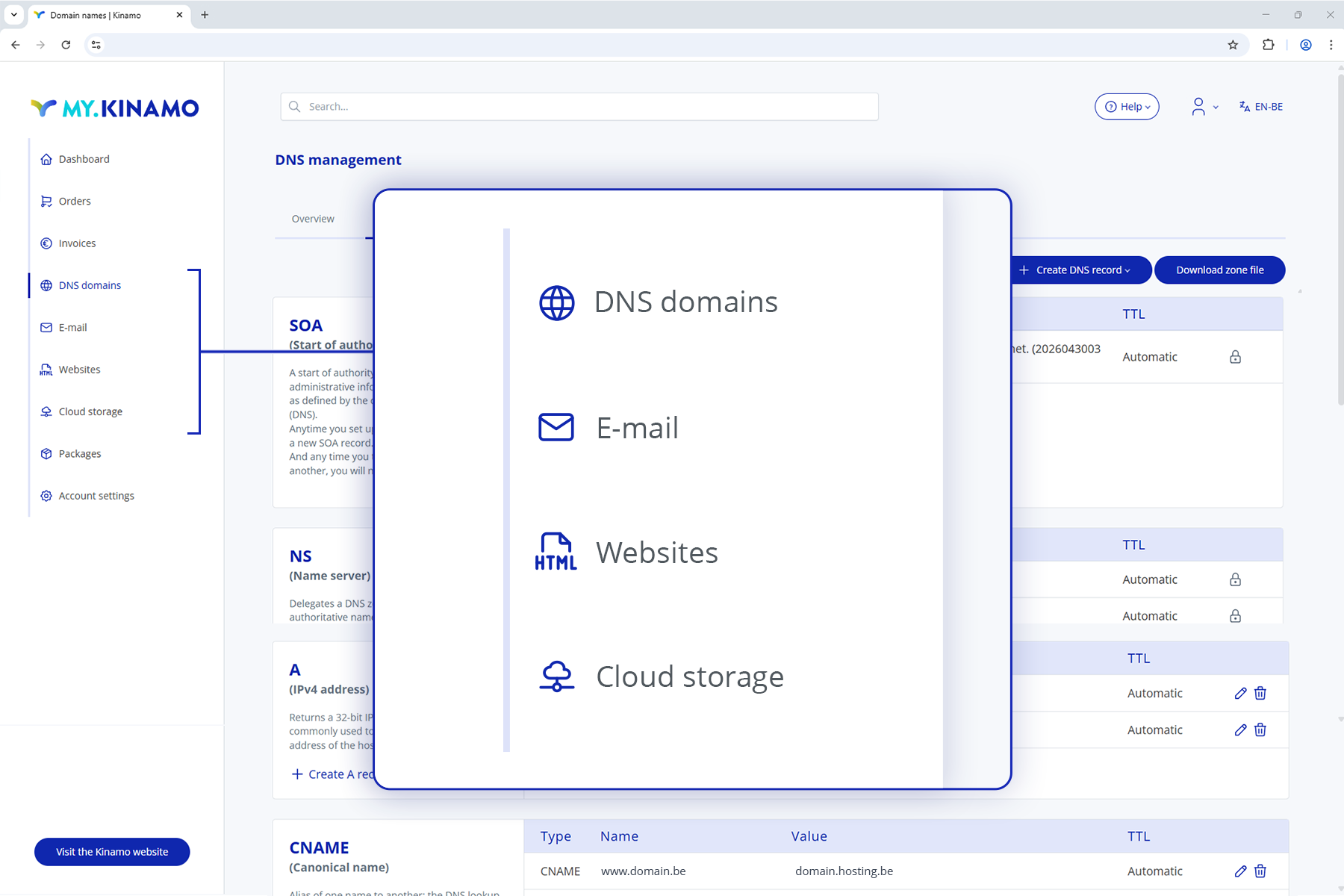Click the lock icon in the upper NS row
The height and width of the screenshot is (896, 1344).
(x=1236, y=579)
